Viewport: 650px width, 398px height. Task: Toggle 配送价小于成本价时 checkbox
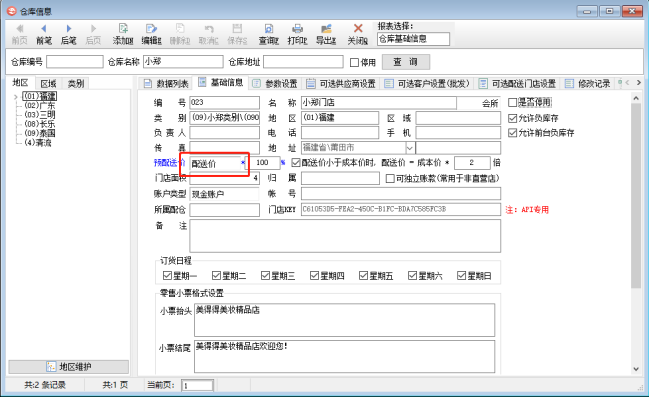[296, 163]
